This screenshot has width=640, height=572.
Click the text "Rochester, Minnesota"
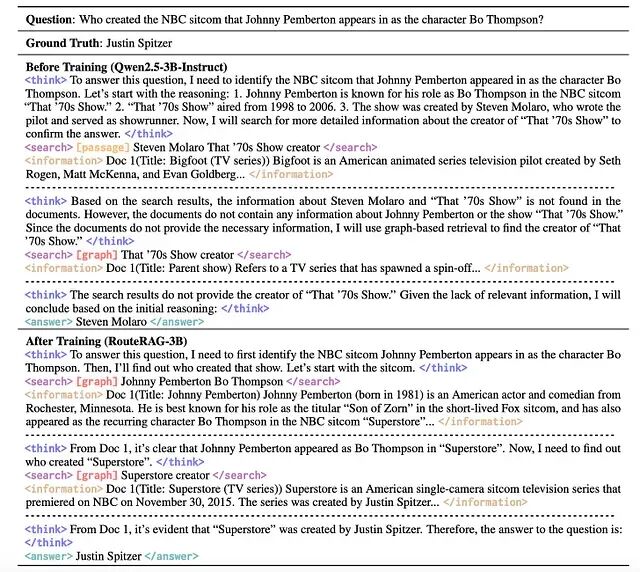point(79,408)
